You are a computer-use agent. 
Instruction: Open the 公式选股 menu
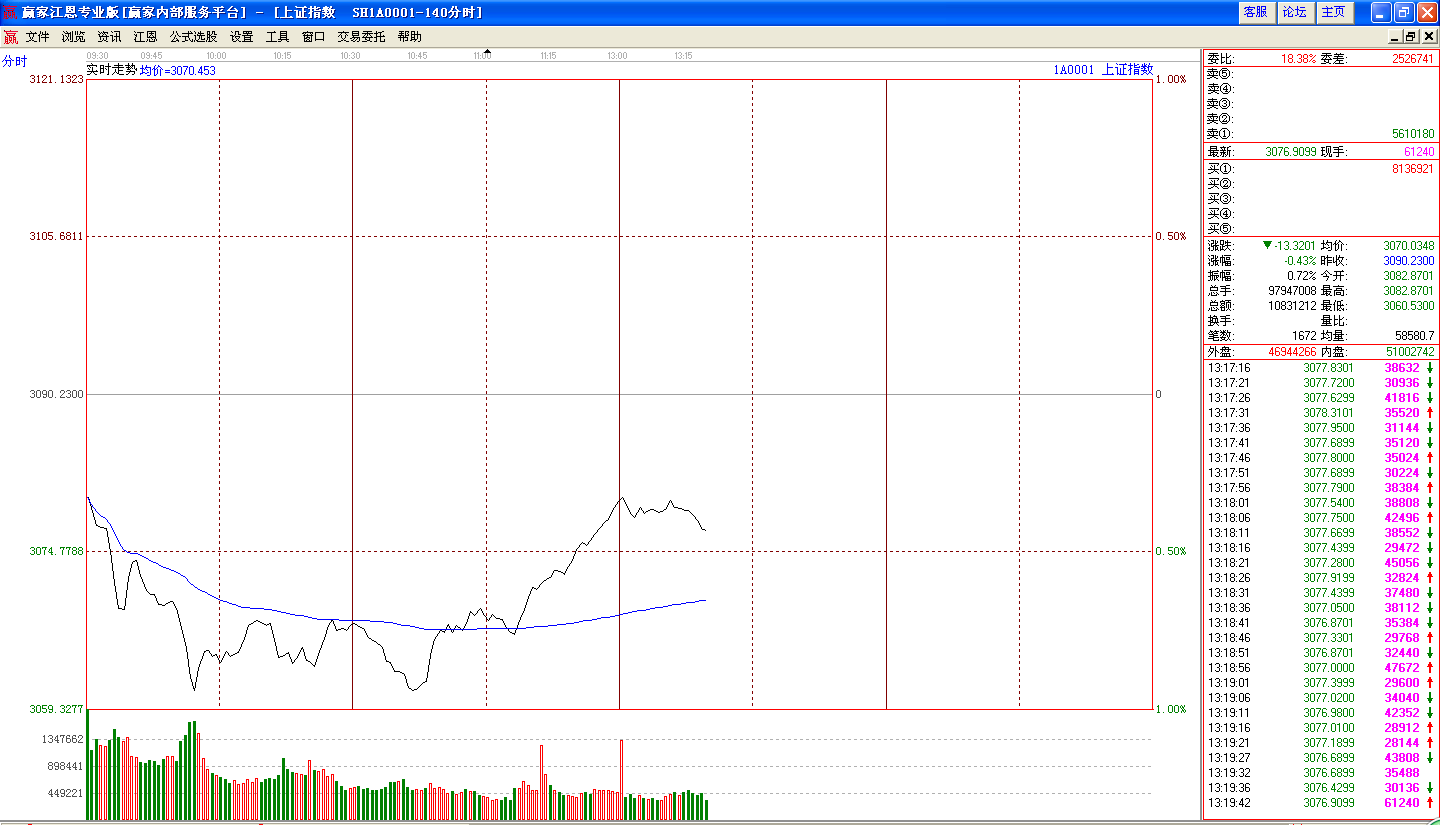(x=193, y=37)
